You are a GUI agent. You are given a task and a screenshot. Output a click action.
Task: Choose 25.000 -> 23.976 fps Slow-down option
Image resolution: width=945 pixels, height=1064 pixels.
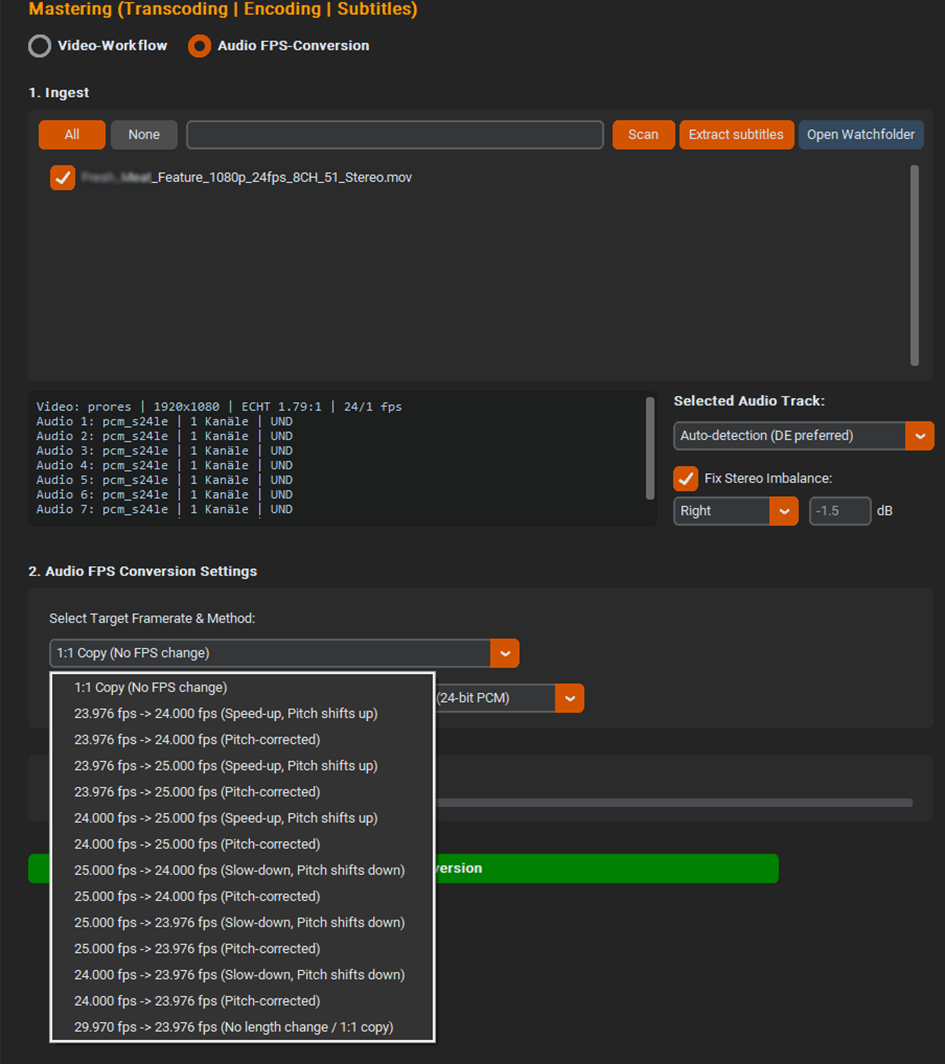coord(243,922)
